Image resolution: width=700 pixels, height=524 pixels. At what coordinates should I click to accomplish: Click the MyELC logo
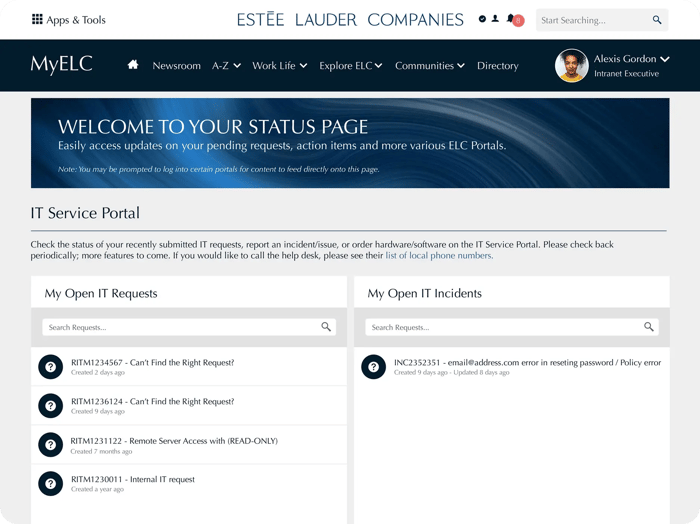(x=62, y=64)
